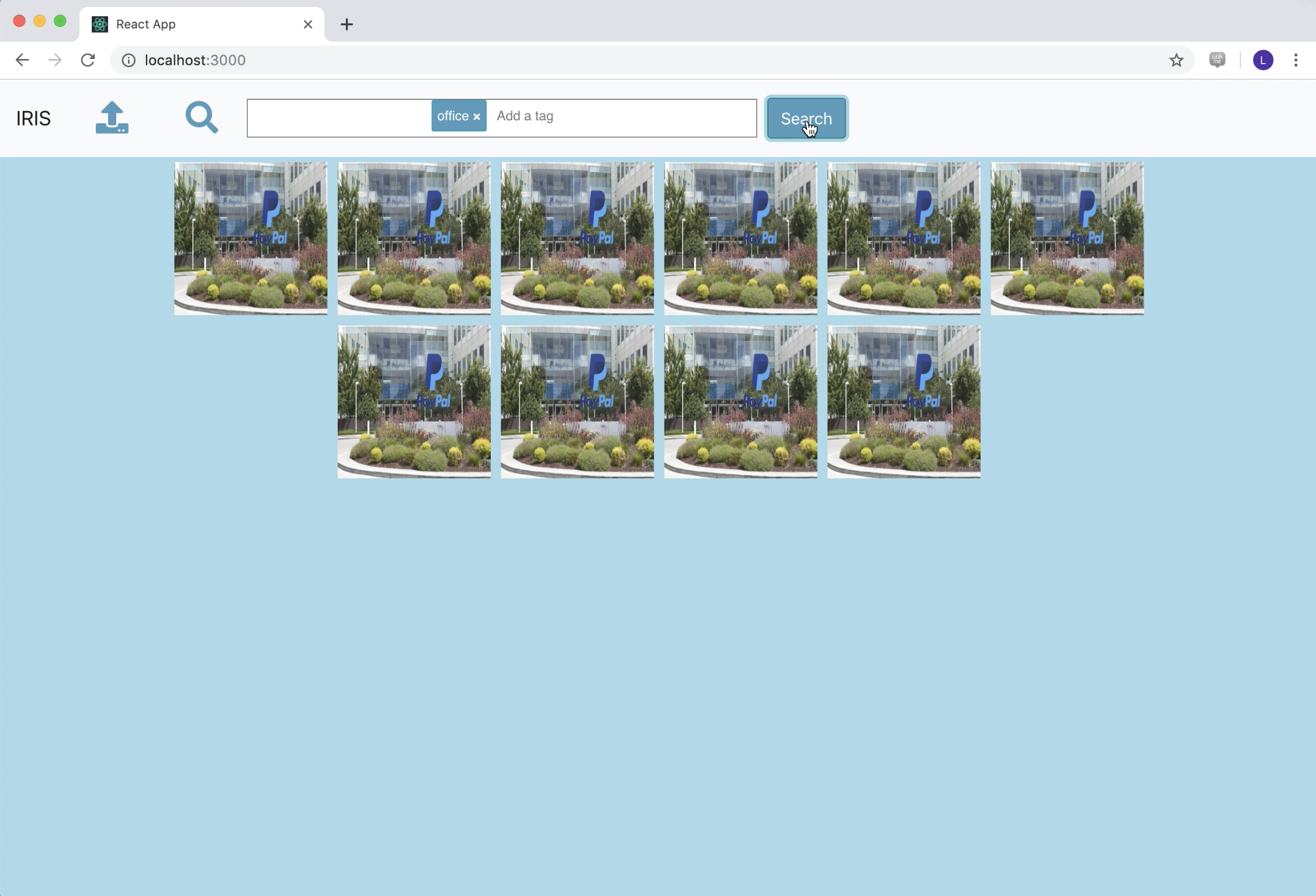Click the magnifying glass search icon

click(x=202, y=117)
